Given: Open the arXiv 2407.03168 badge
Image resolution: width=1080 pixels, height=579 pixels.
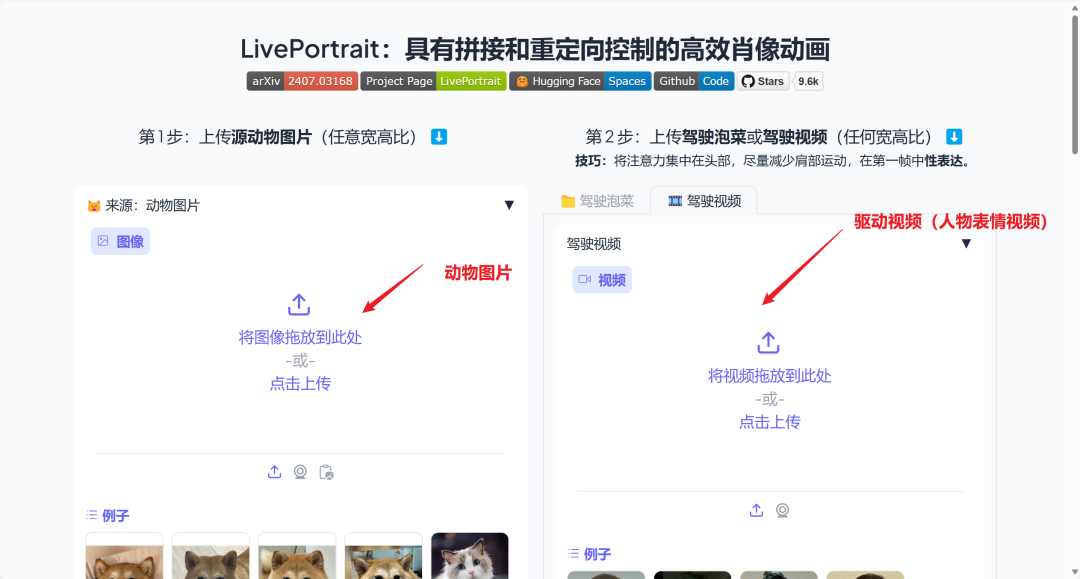Looking at the screenshot, I should pyautogui.click(x=302, y=81).
